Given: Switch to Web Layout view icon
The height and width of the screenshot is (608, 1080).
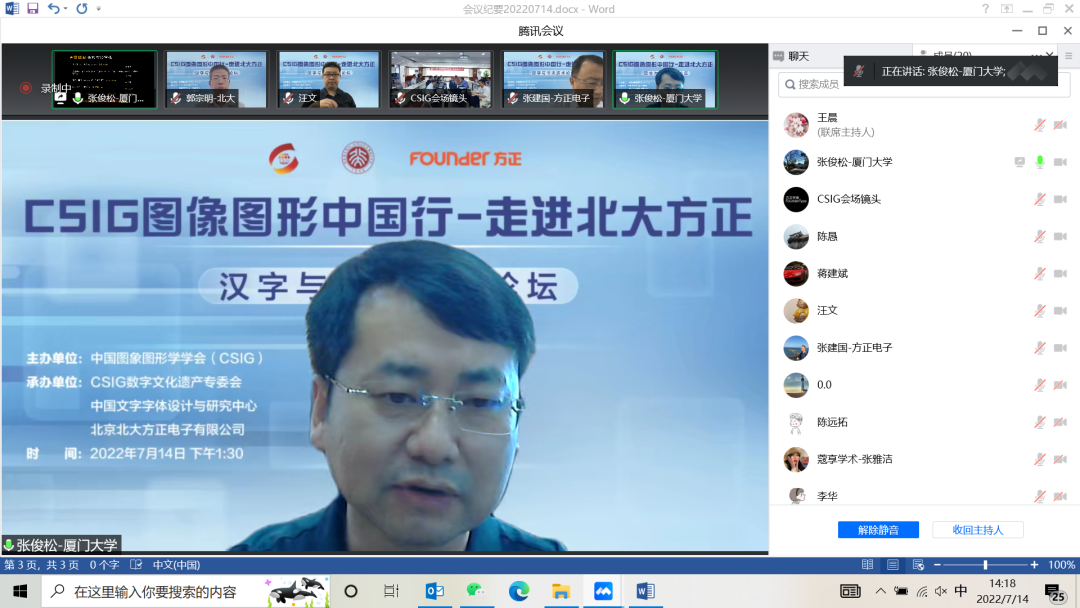Looking at the screenshot, I should coord(918,565).
